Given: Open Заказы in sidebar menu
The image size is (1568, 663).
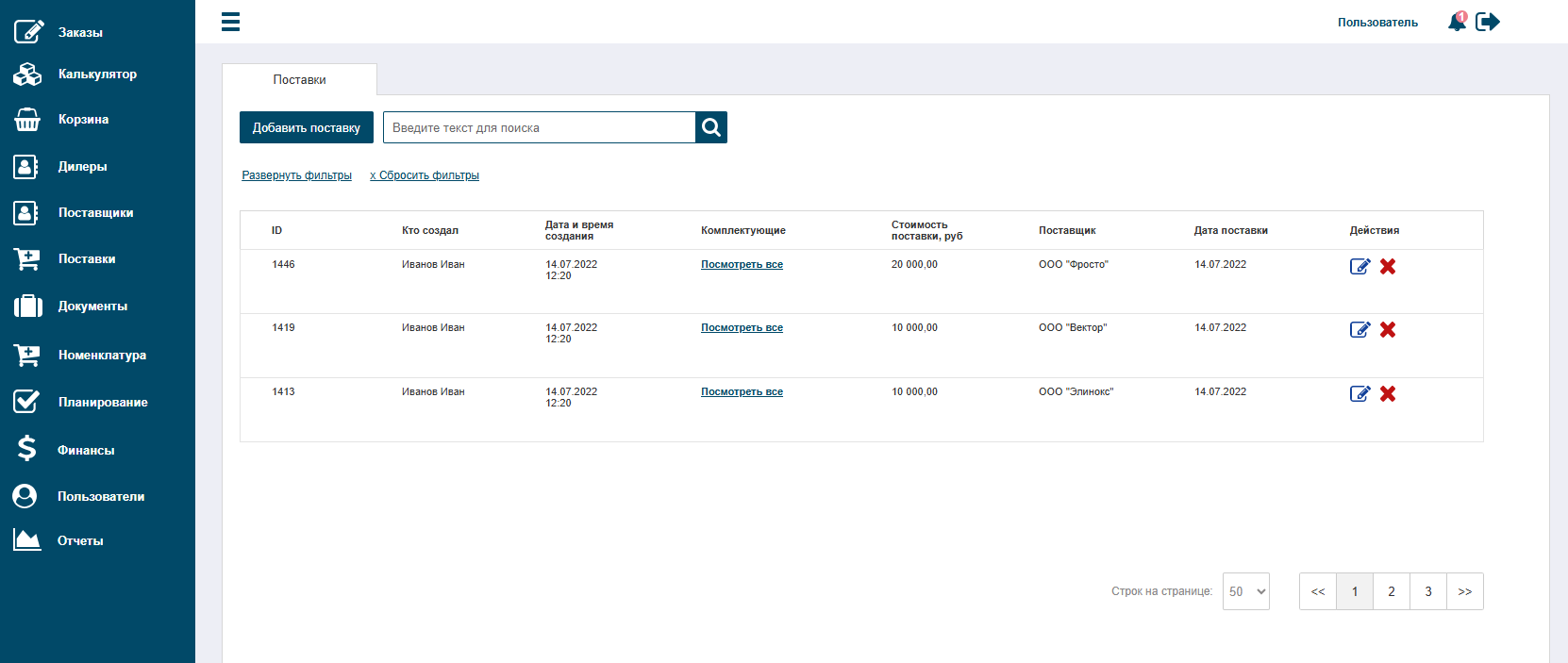Looking at the screenshot, I should [80, 32].
